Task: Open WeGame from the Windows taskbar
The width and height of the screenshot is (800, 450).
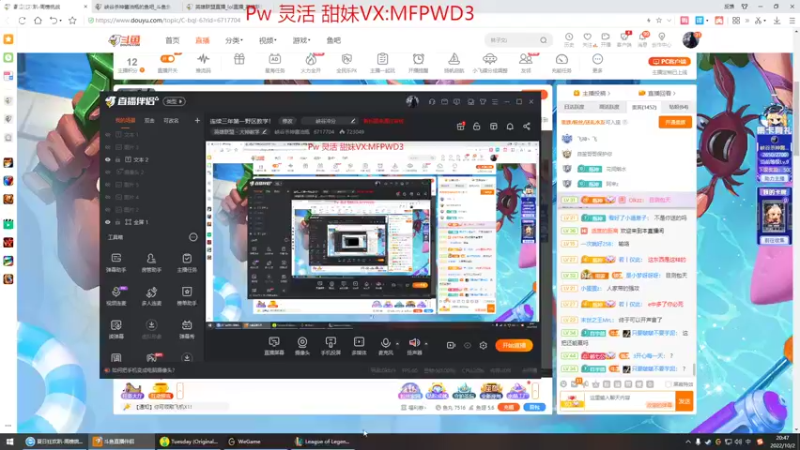Action: click(x=248, y=441)
